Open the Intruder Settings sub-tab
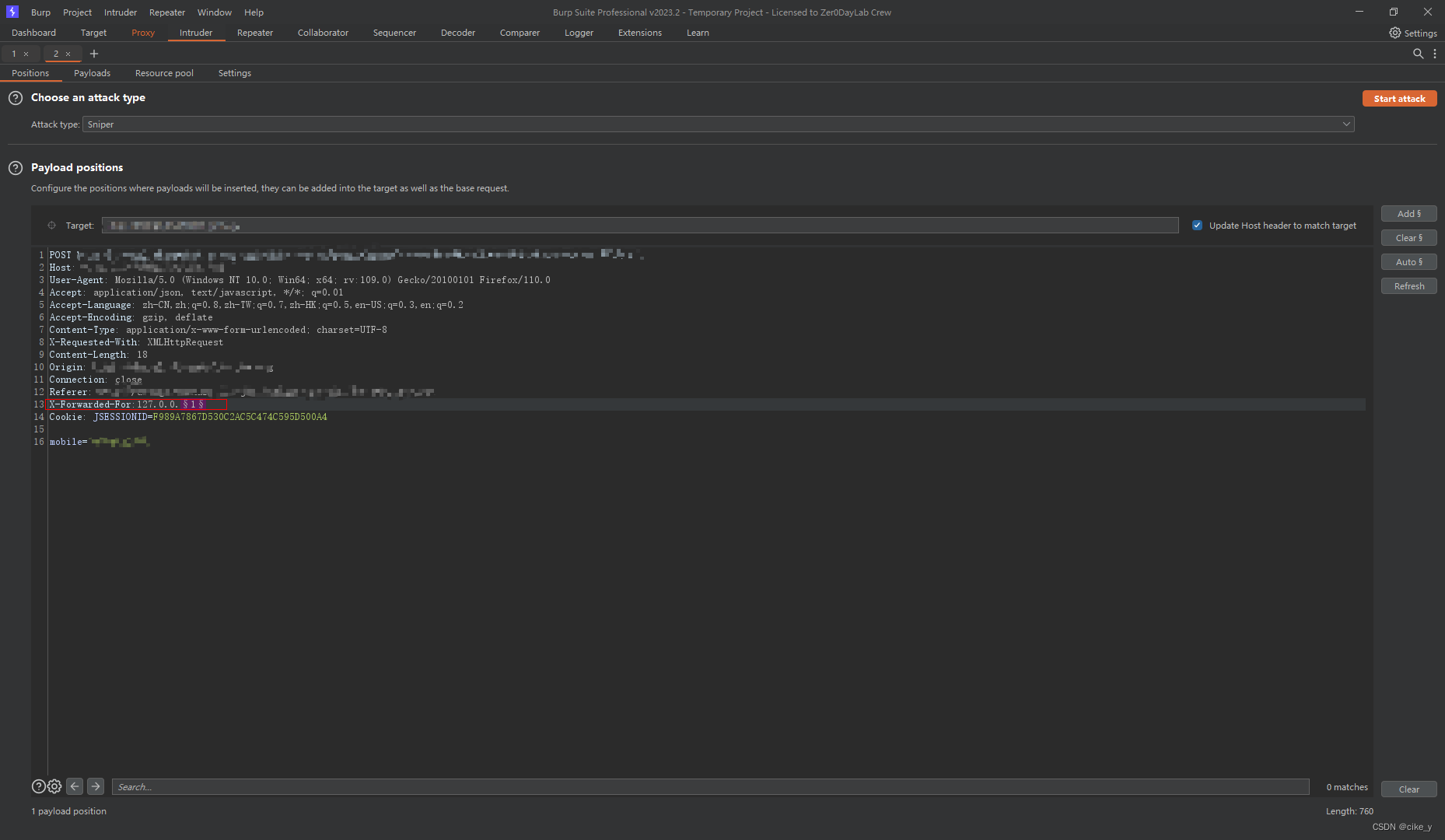 point(235,73)
